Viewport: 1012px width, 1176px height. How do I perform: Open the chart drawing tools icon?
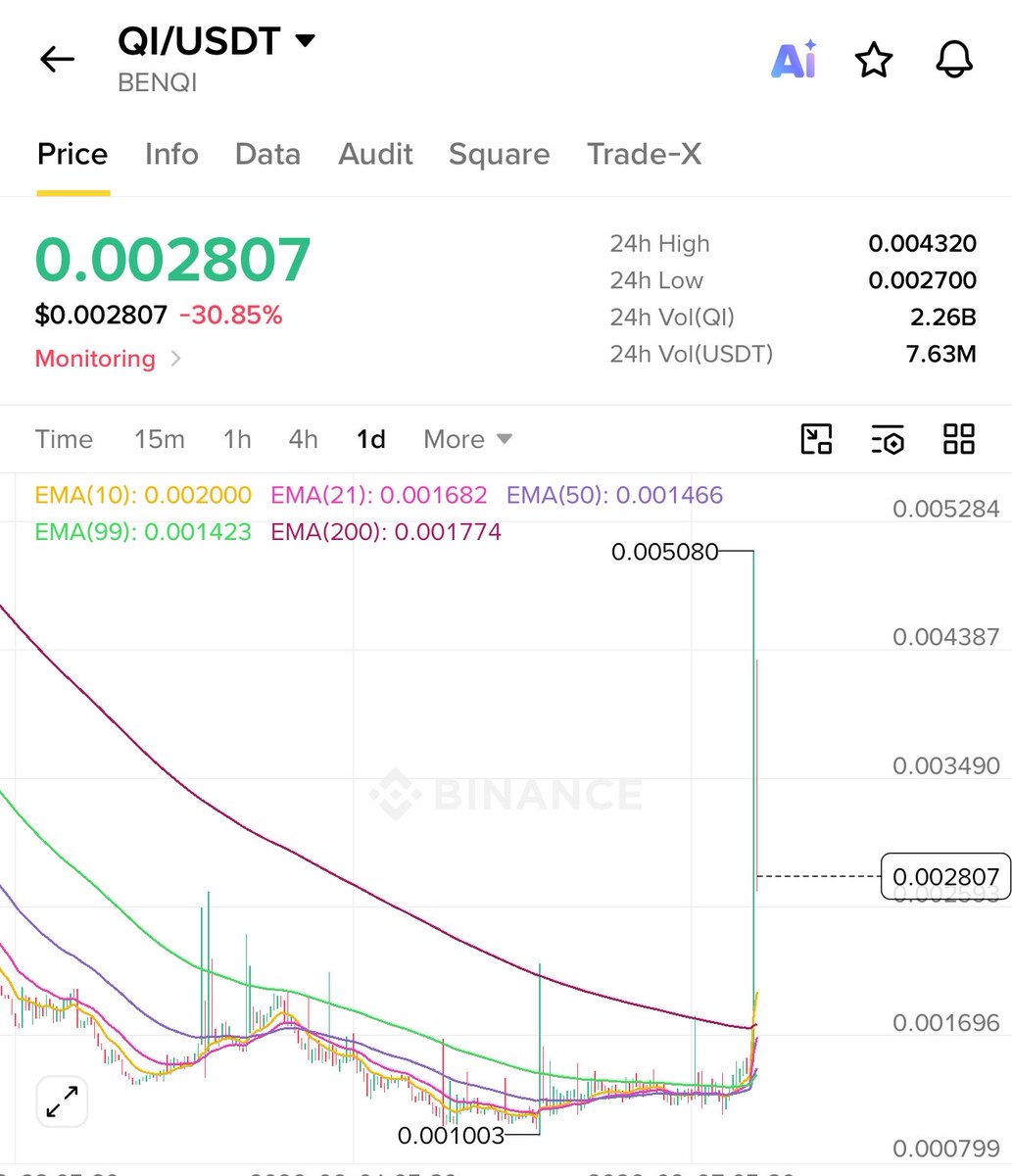point(816,439)
